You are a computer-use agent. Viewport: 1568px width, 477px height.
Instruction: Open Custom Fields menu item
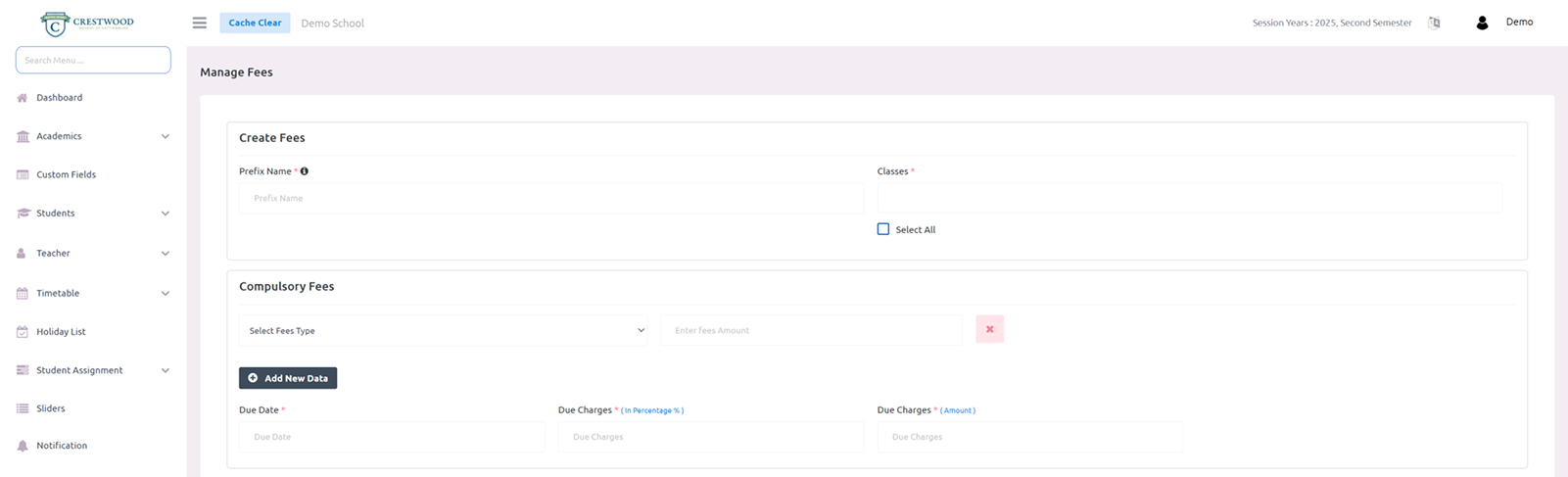click(x=66, y=174)
